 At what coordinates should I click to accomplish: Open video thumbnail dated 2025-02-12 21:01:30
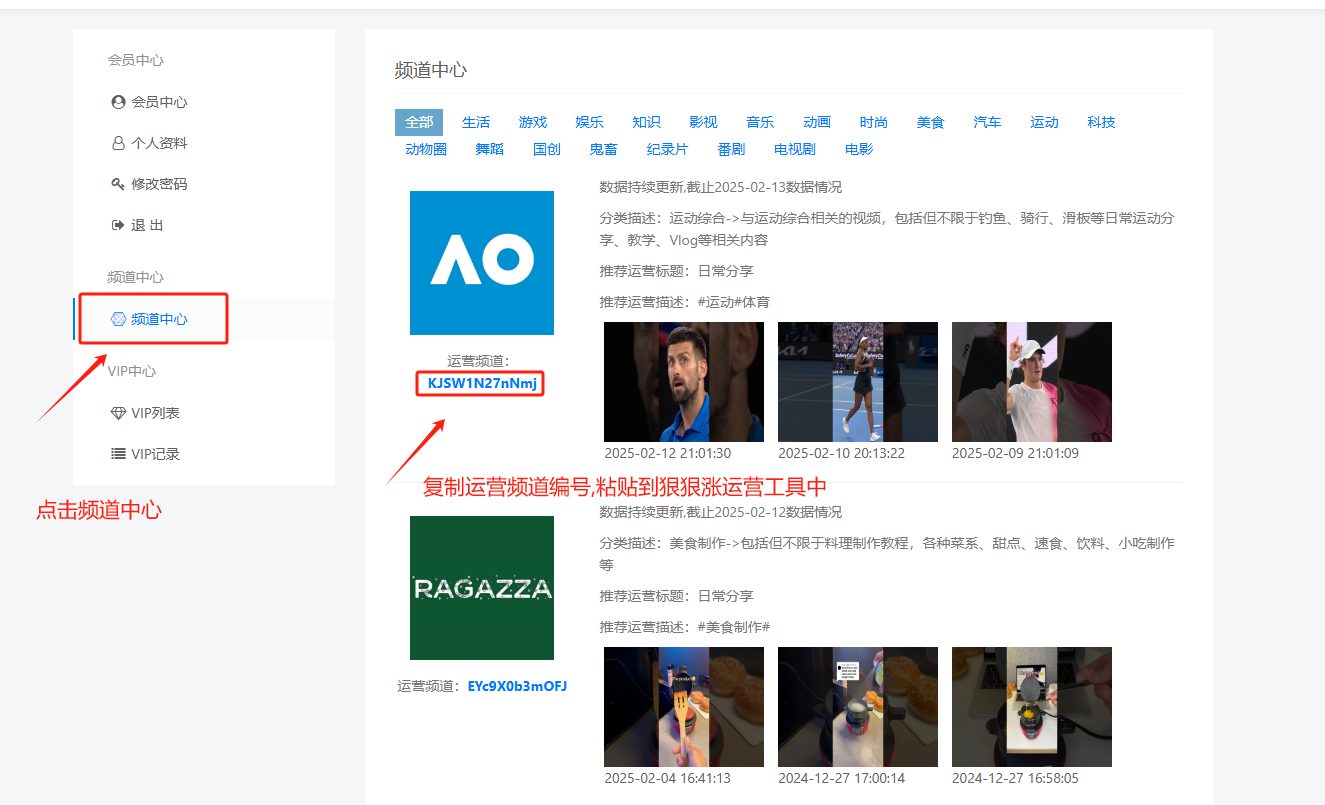(684, 382)
